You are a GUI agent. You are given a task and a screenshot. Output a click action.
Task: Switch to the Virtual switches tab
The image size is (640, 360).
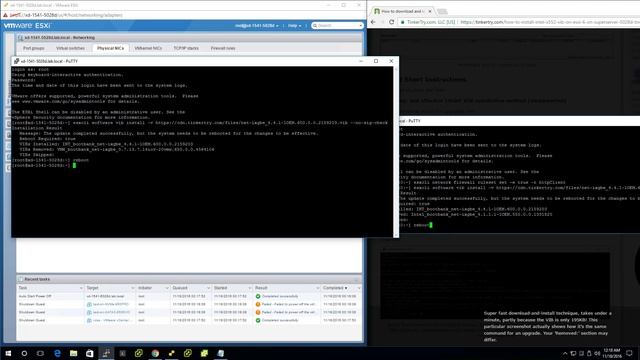(x=70, y=48)
